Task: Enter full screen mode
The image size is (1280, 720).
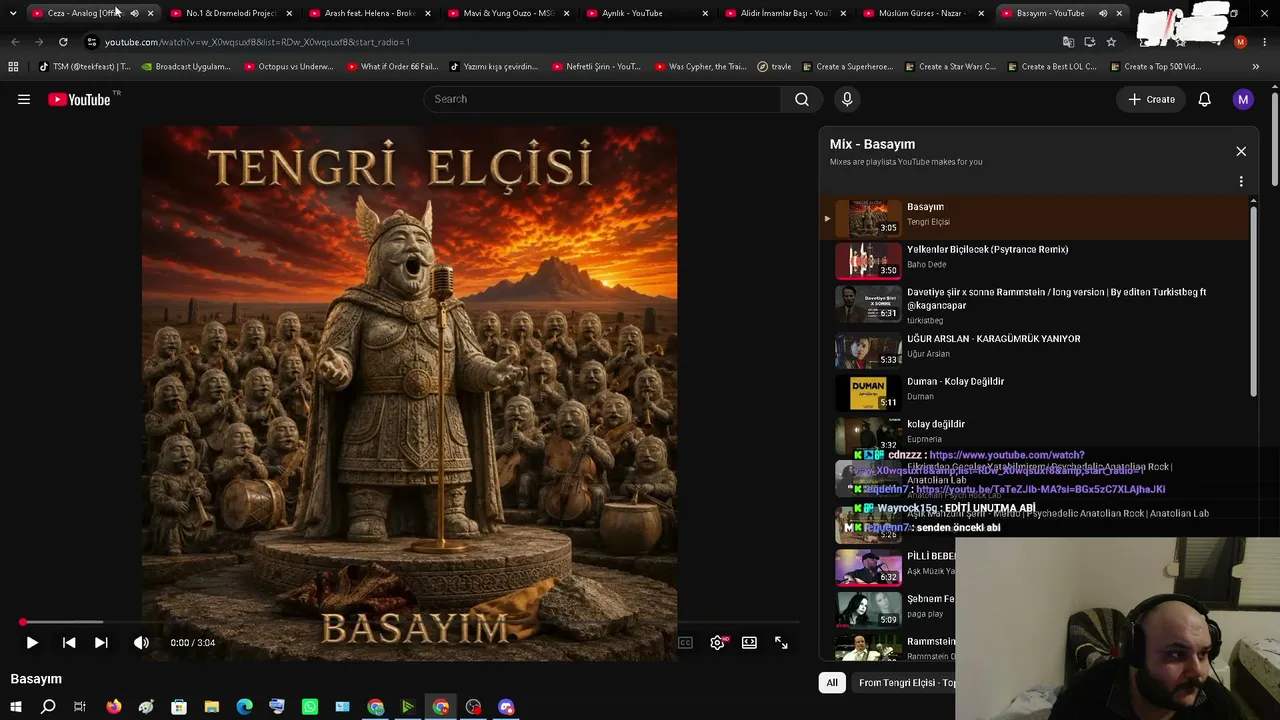Action: coord(781,643)
